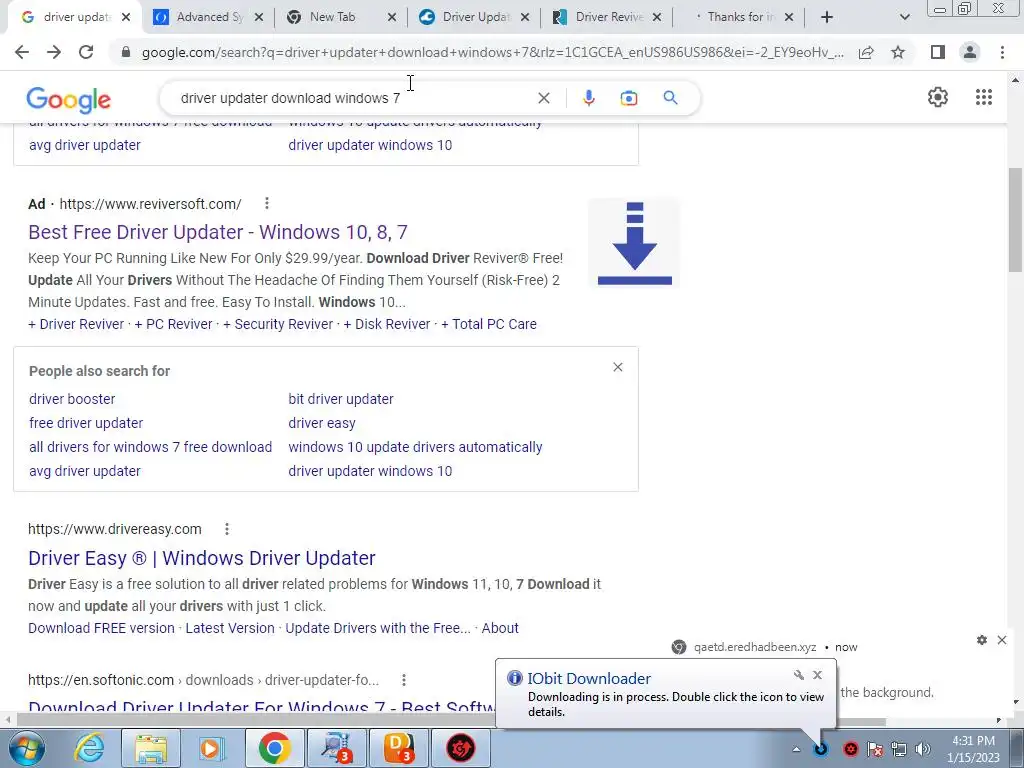Open About sitelink under Driver Easy

tap(500, 628)
